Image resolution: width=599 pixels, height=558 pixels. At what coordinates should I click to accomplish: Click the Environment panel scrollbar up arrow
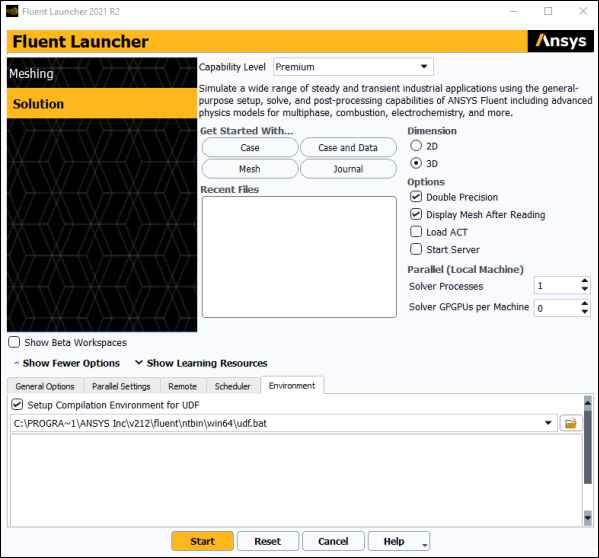click(x=588, y=402)
